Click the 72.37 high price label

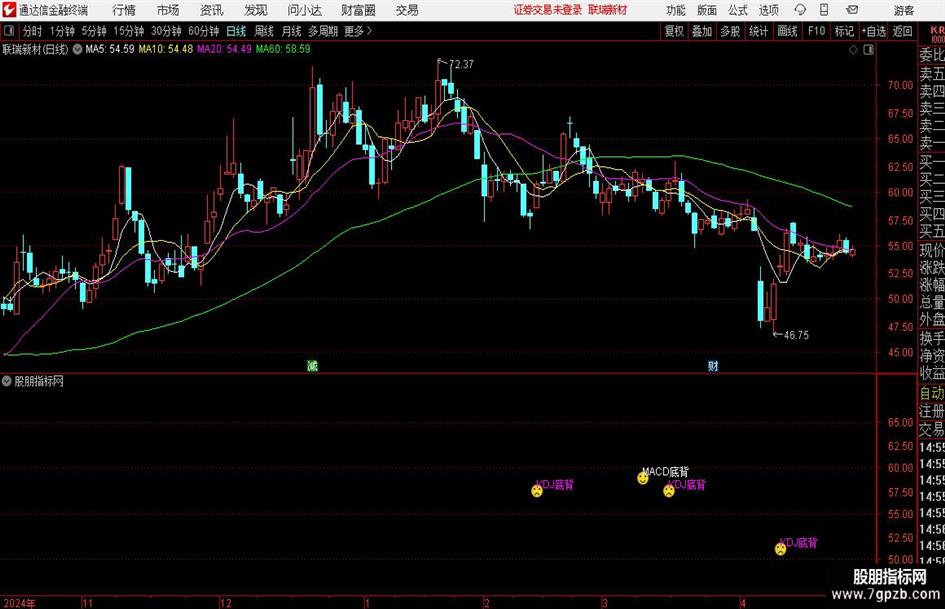(x=462, y=65)
